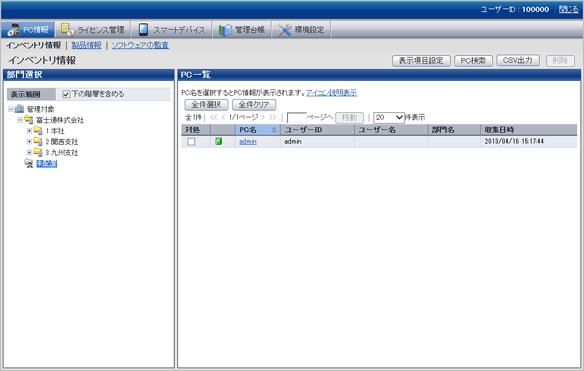The height and width of the screenshot is (371, 584).
Task: Toggle 下の階層を含める checkbox
Action: coord(66,94)
